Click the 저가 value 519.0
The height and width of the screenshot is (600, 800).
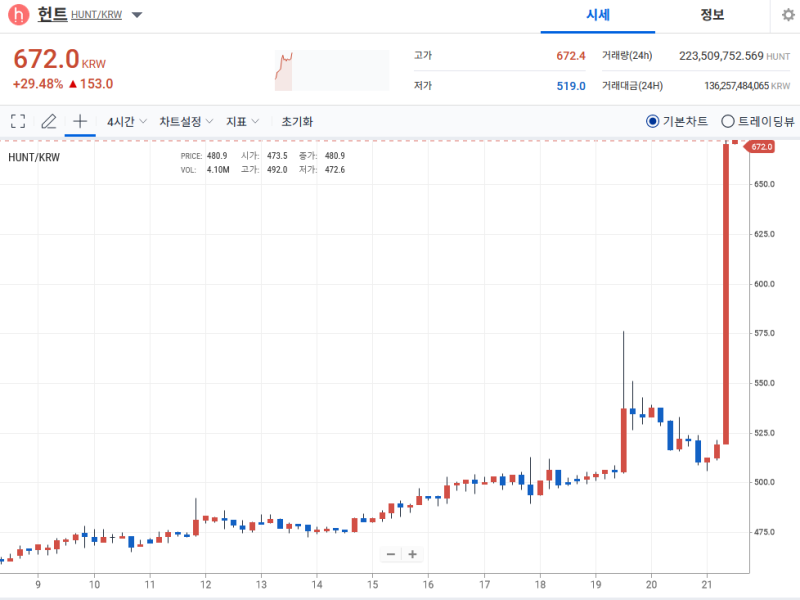point(571,86)
